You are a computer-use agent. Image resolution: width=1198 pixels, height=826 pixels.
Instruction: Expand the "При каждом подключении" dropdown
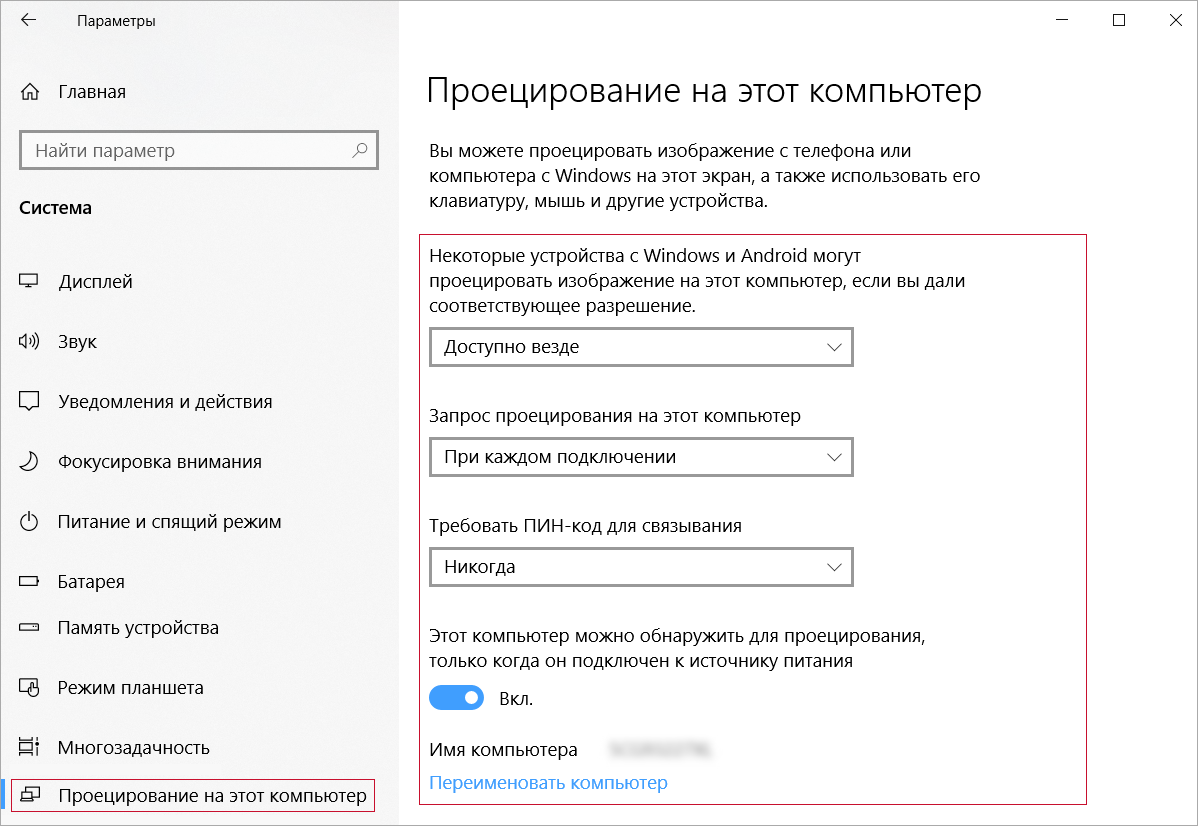click(x=641, y=457)
